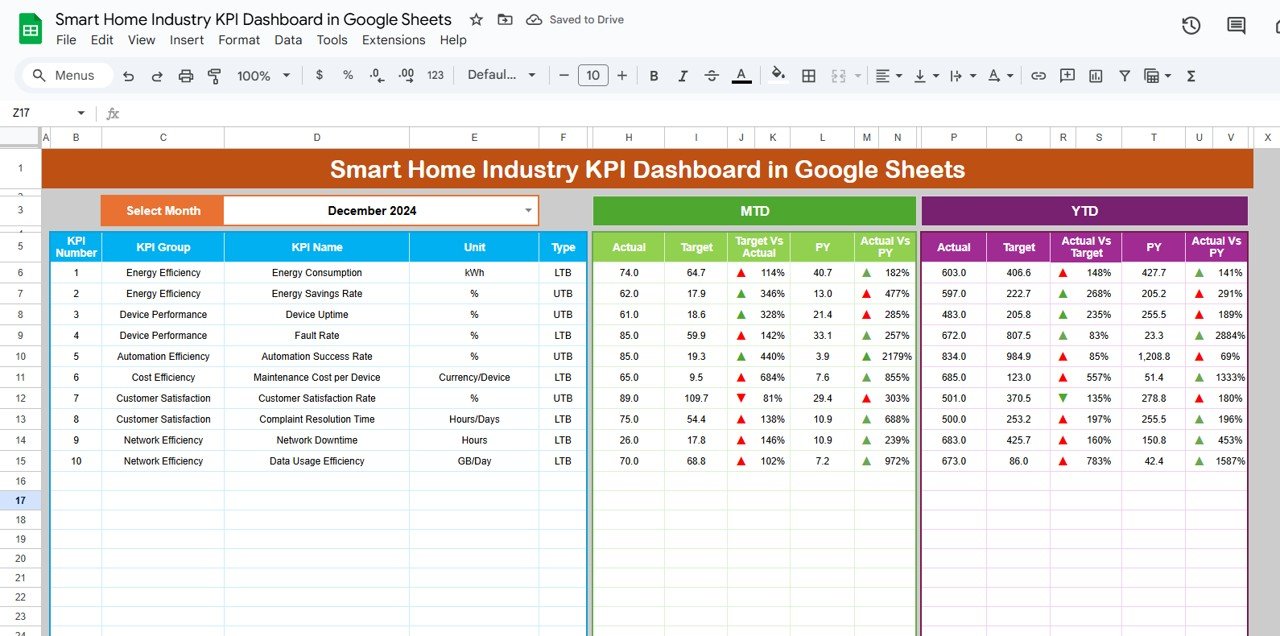Screen dimensions: 1280x636
Task: Decrease font size with minus
Action: click(564, 76)
